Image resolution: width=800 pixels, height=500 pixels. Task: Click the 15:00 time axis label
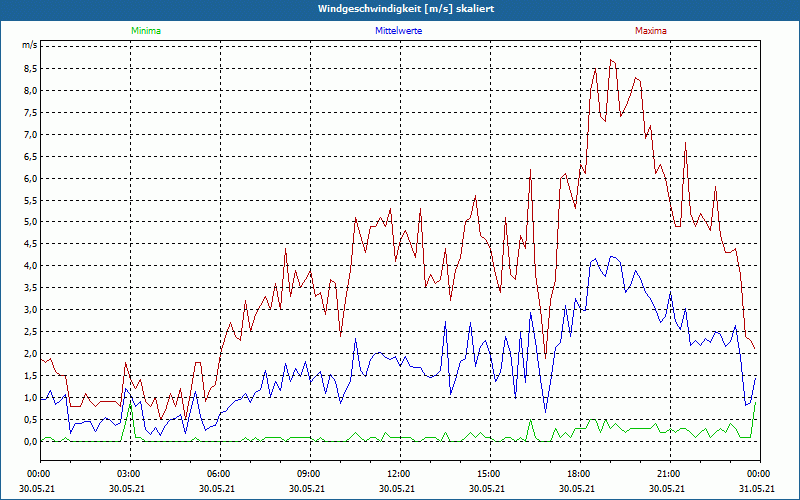pos(489,474)
